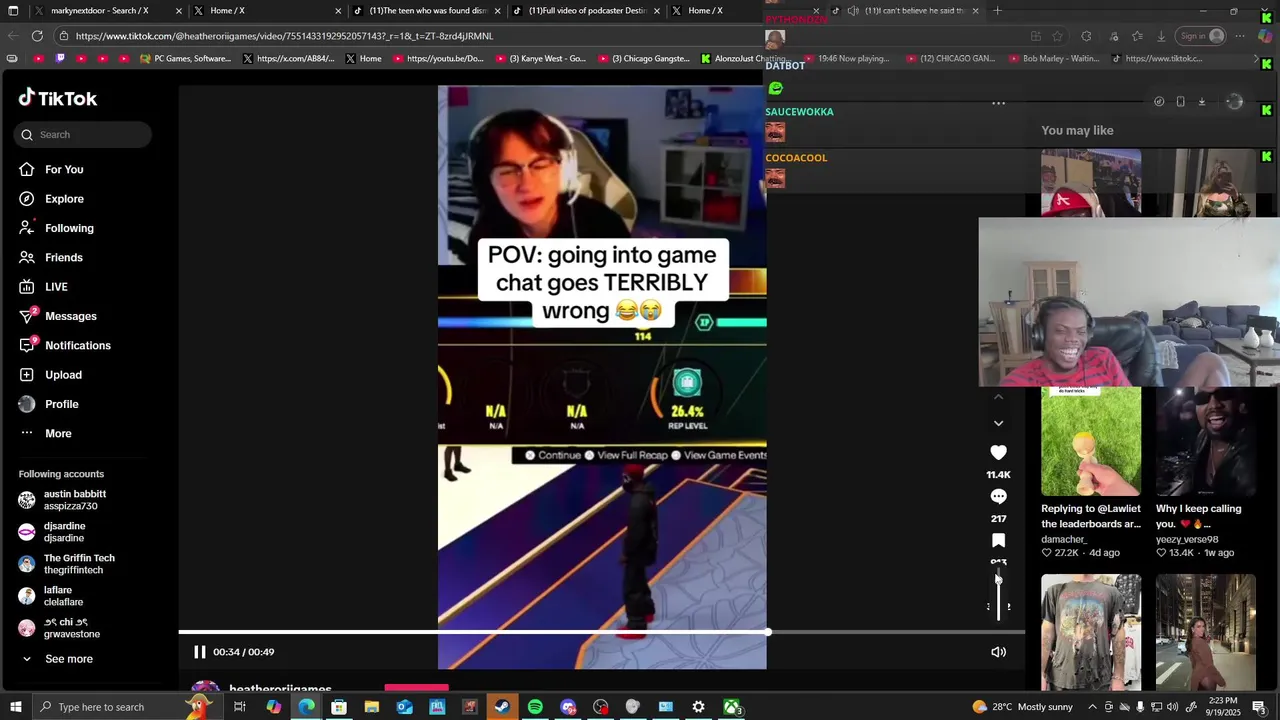Open the LIVE section

[x=43, y=287]
